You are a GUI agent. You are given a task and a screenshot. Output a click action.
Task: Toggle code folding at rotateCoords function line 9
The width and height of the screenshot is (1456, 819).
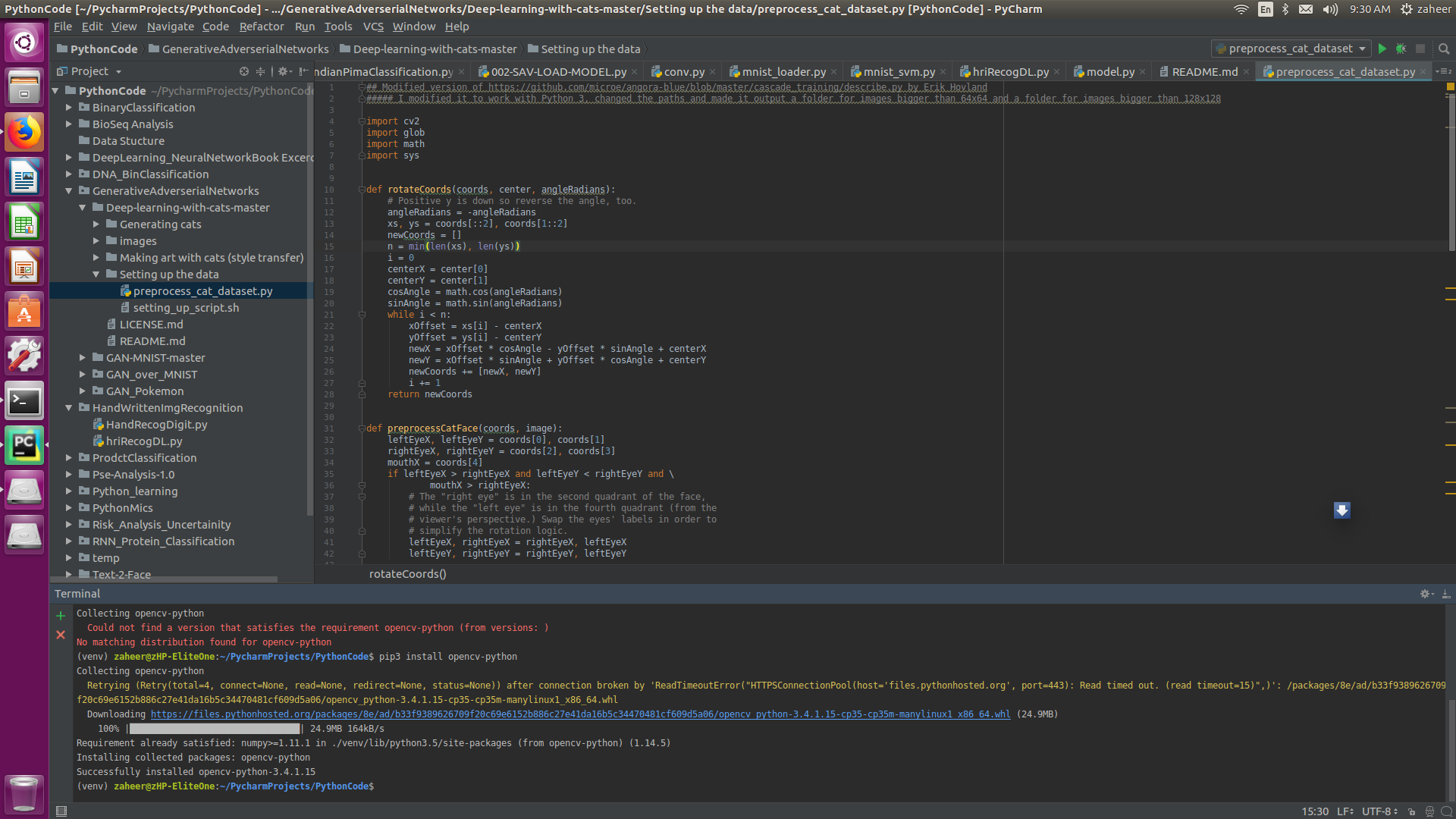360,189
